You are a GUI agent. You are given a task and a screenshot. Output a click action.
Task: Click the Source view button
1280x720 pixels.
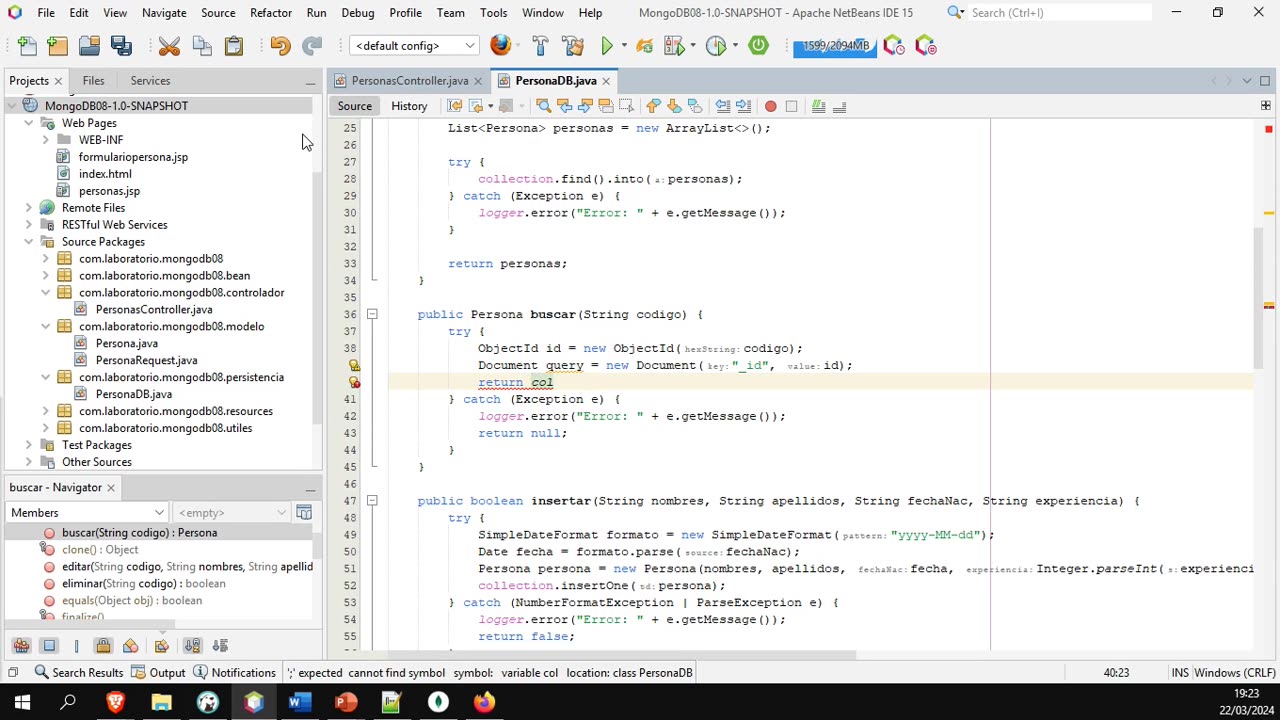point(354,106)
